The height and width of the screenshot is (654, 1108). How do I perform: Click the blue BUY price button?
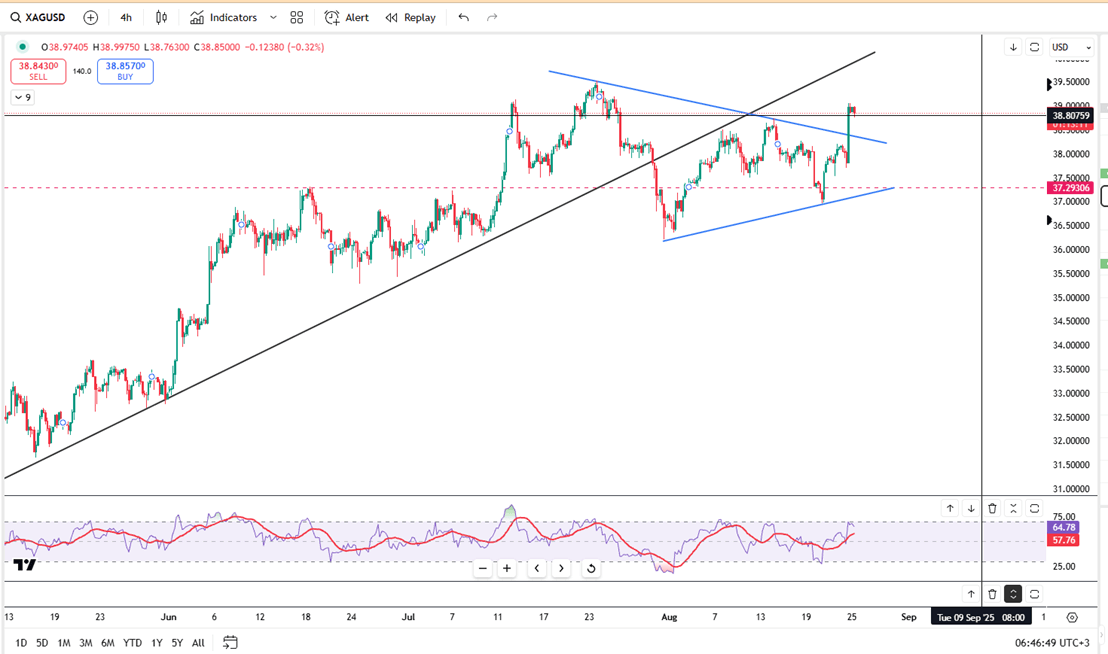(125, 71)
